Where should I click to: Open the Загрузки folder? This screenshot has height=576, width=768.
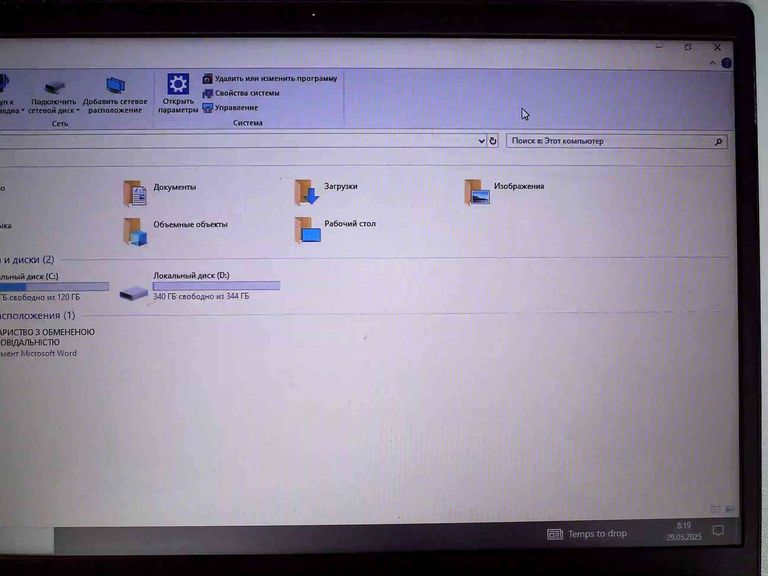(306, 191)
